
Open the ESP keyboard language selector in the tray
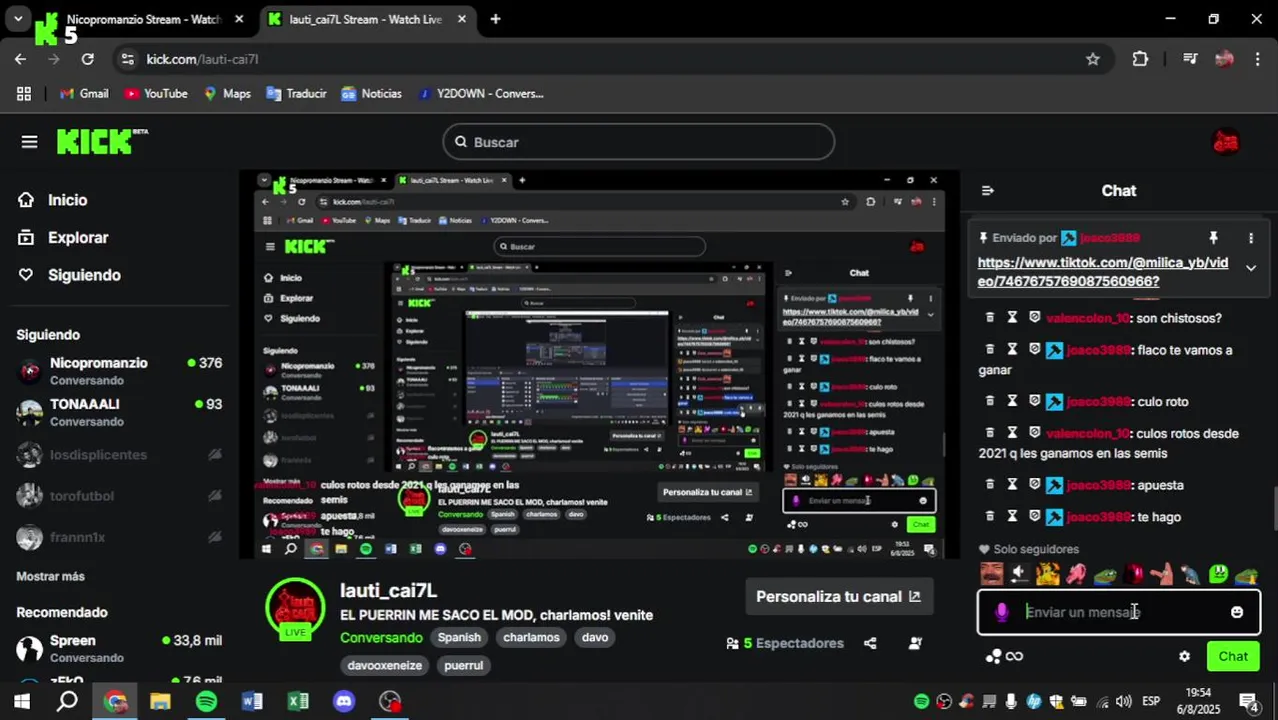(x=1151, y=701)
